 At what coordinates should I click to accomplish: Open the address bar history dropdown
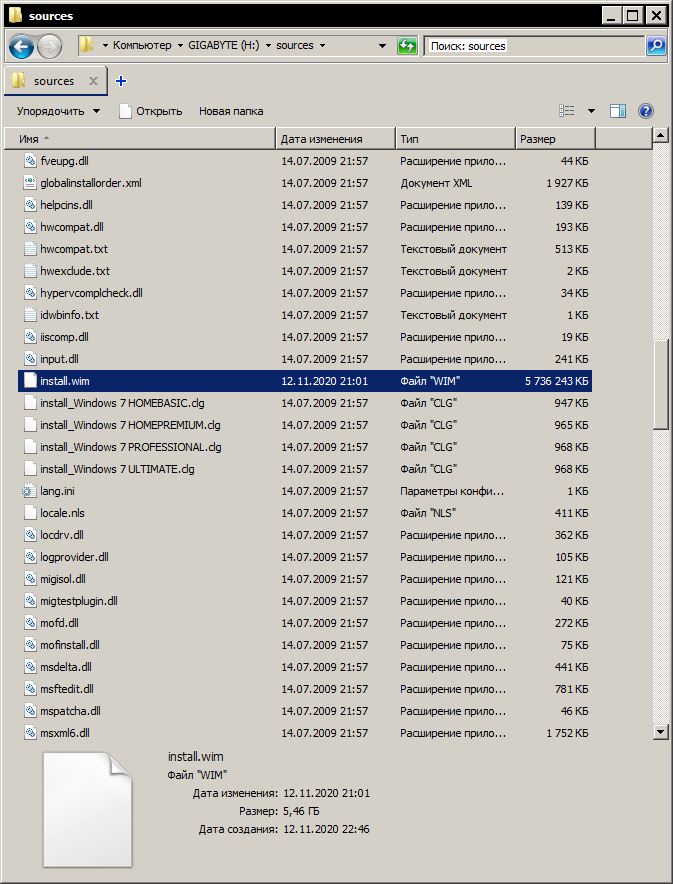click(382, 46)
